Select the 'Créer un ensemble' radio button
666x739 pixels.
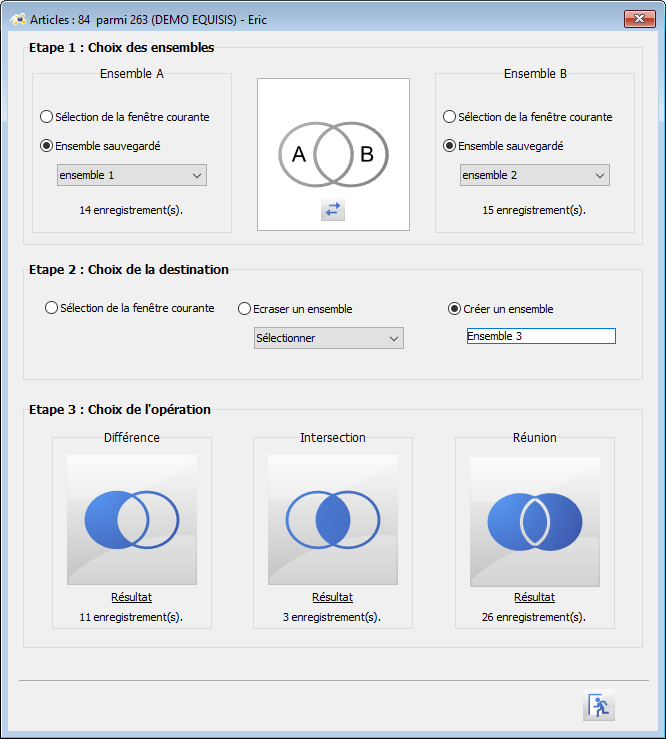(x=454, y=309)
